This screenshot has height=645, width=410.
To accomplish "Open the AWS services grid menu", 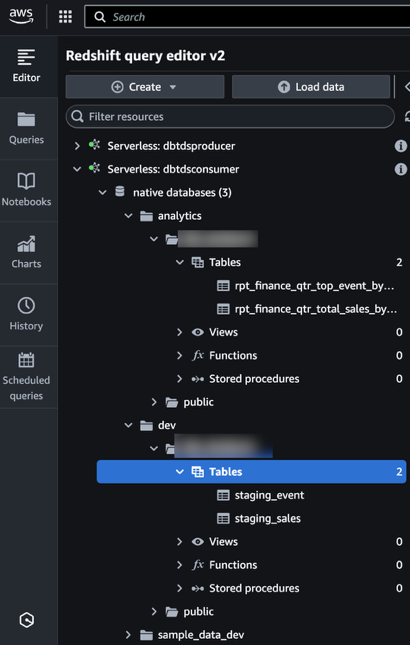I will coord(65,17).
